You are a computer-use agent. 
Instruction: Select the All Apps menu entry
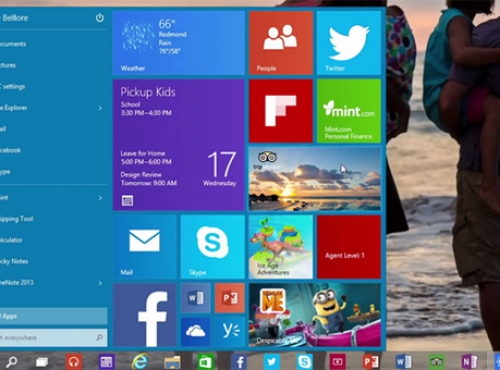coord(54,316)
